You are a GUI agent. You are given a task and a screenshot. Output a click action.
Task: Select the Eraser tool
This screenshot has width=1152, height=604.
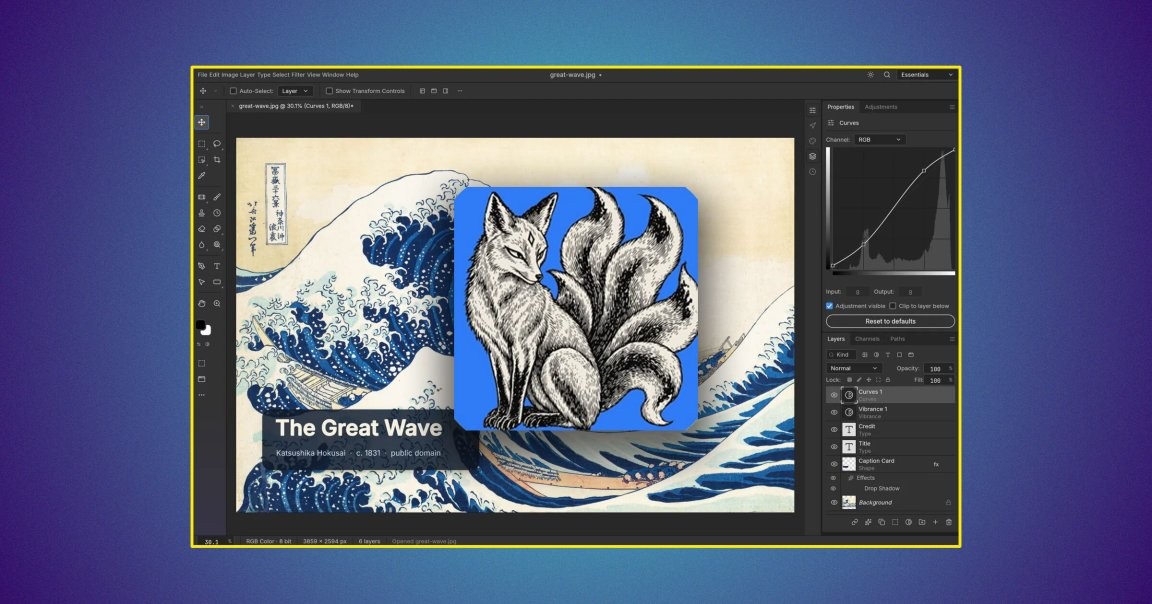coord(201,229)
